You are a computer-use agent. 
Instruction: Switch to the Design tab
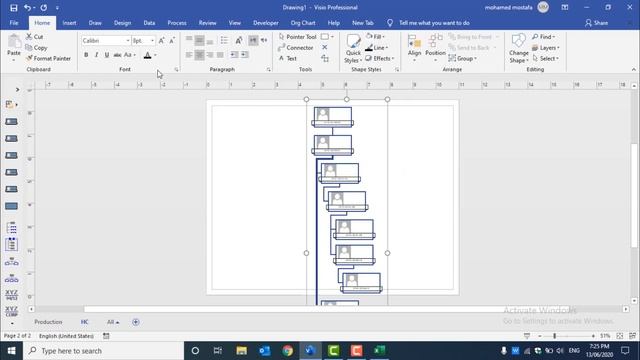click(122, 23)
